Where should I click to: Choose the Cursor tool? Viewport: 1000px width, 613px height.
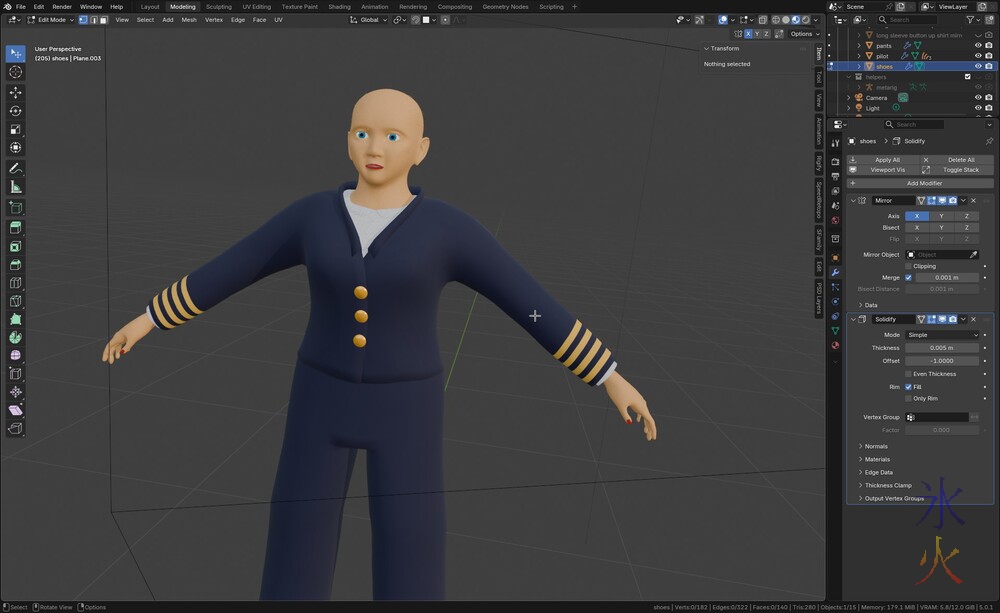(16, 72)
